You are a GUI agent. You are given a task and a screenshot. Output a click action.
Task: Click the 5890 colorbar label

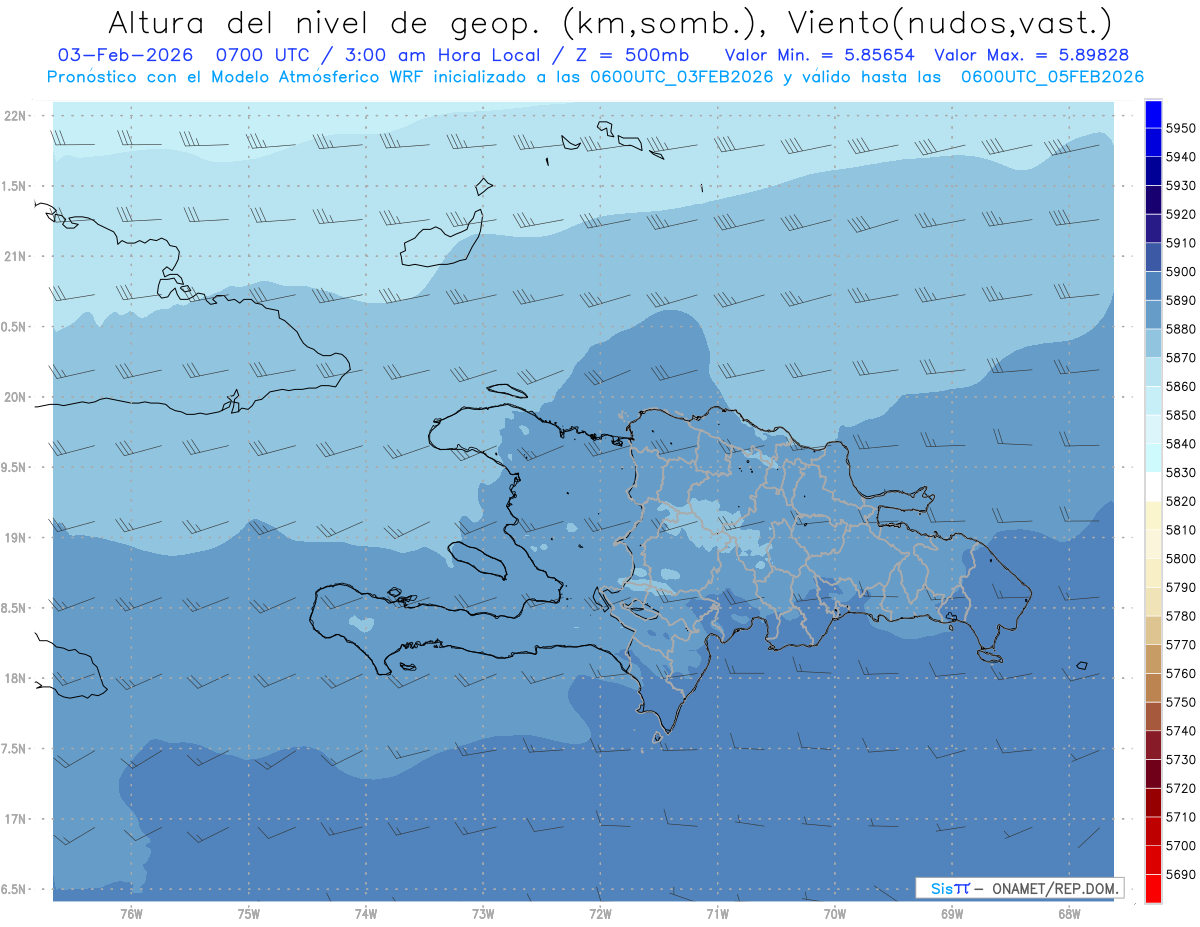click(x=1181, y=300)
